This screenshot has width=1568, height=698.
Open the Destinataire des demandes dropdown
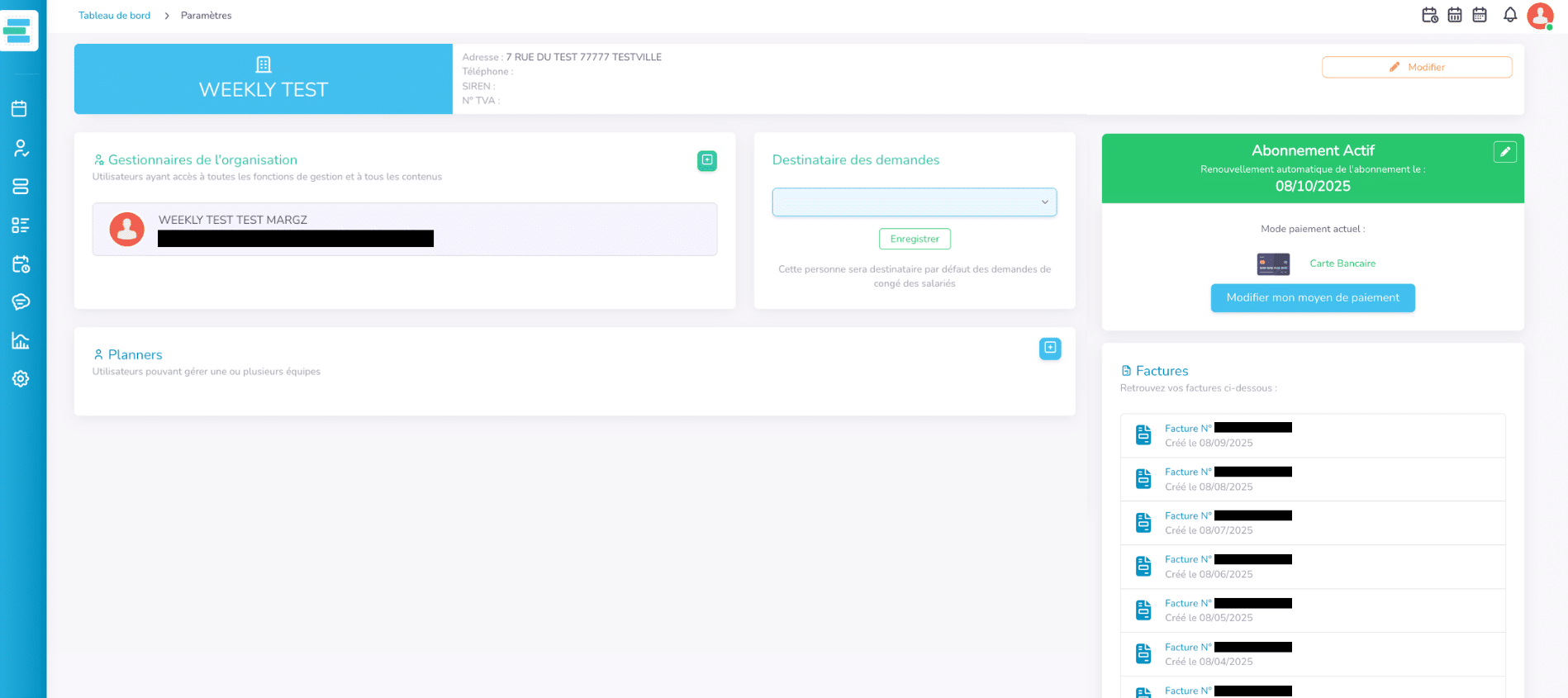click(x=915, y=202)
